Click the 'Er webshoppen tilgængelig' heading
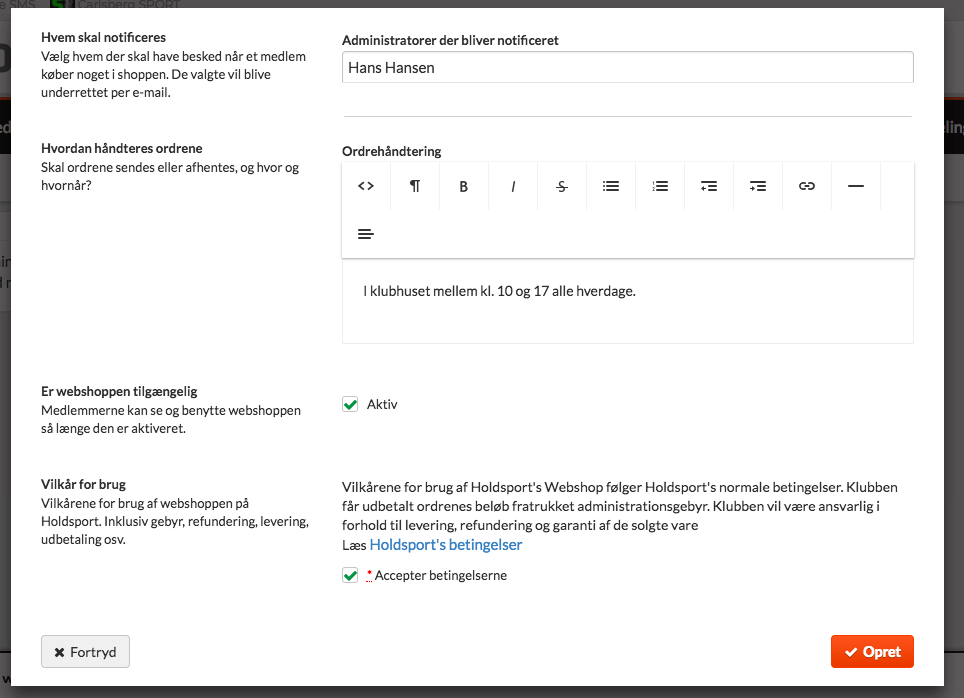This screenshot has height=698, width=964. (x=119, y=391)
